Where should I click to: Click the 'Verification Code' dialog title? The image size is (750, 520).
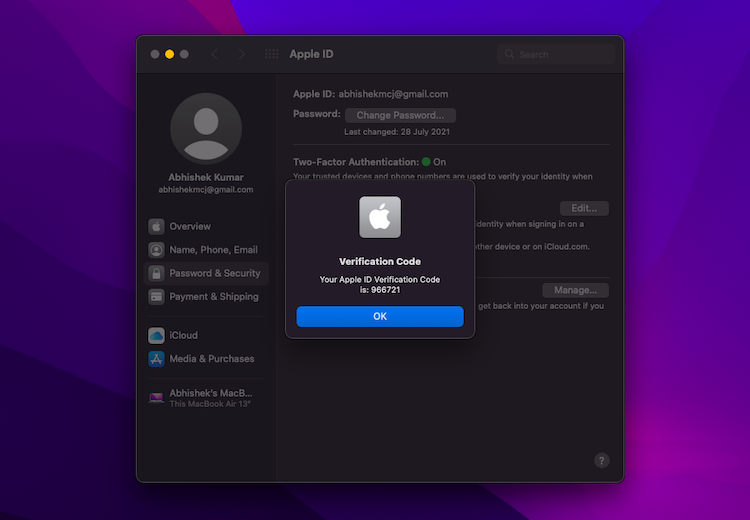380,262
